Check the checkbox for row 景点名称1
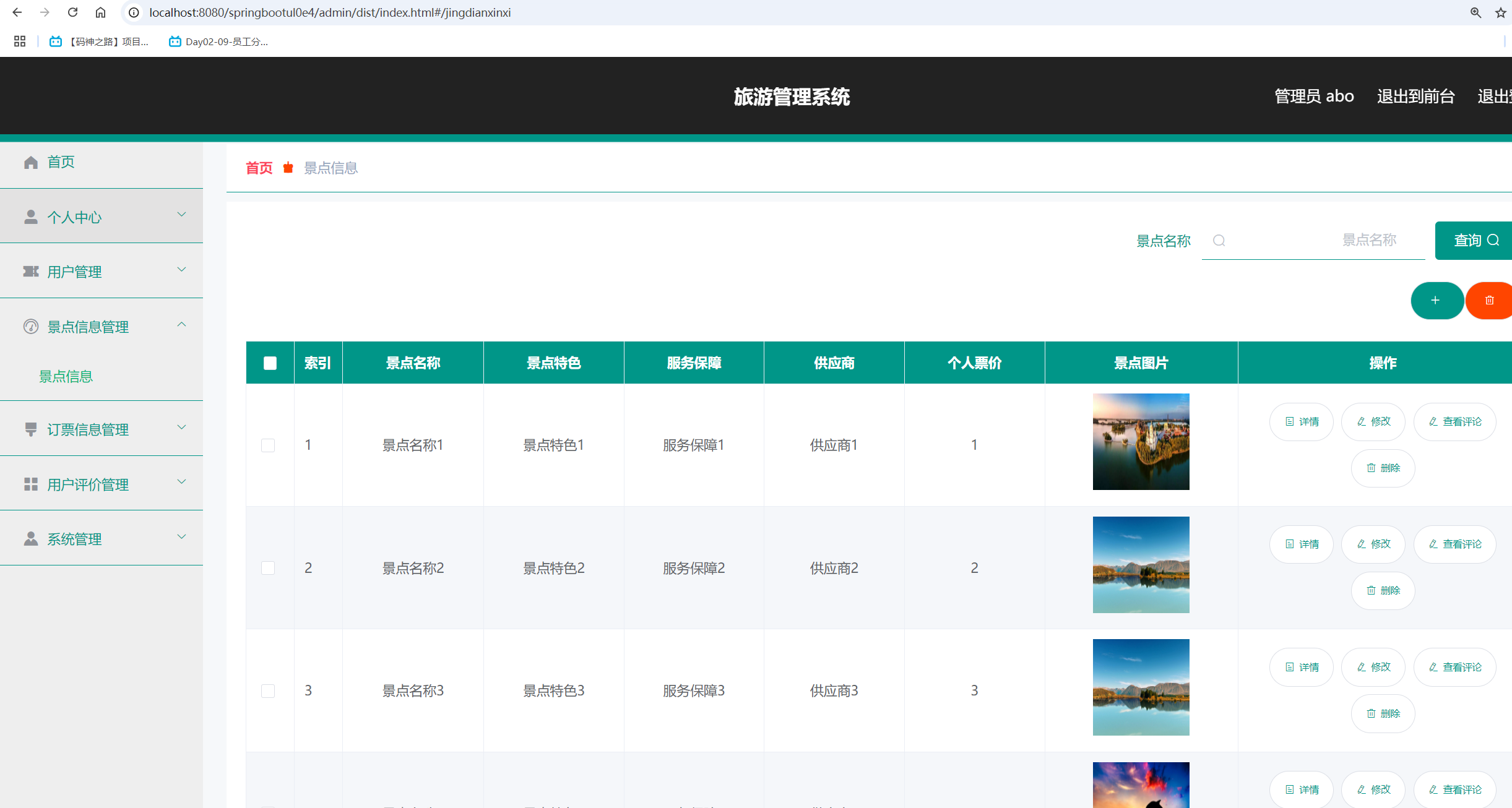The height and width of the screenshot is (808, 1512). tap(269, 445)
